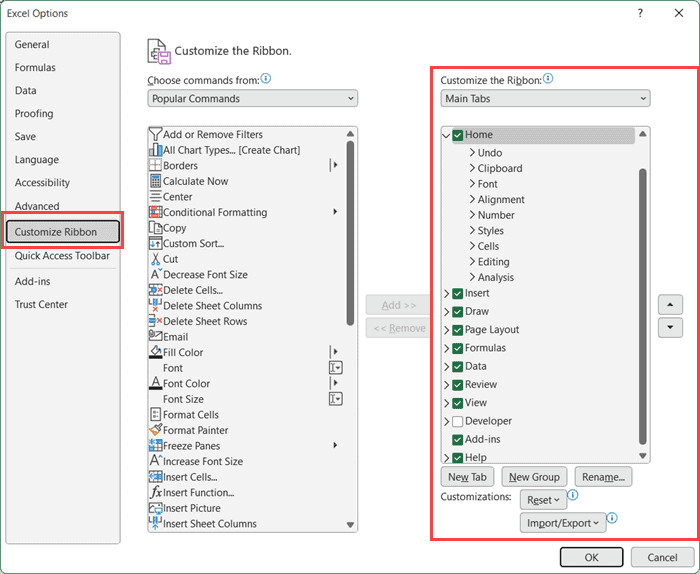Expand the Clipboard group

point(472,168)
